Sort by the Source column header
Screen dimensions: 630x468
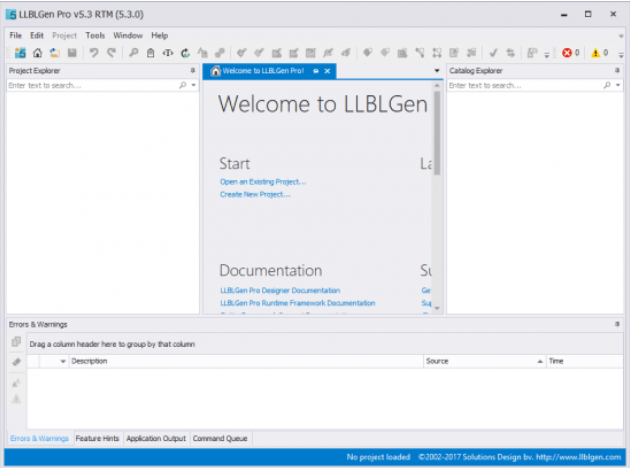(485, 361)
